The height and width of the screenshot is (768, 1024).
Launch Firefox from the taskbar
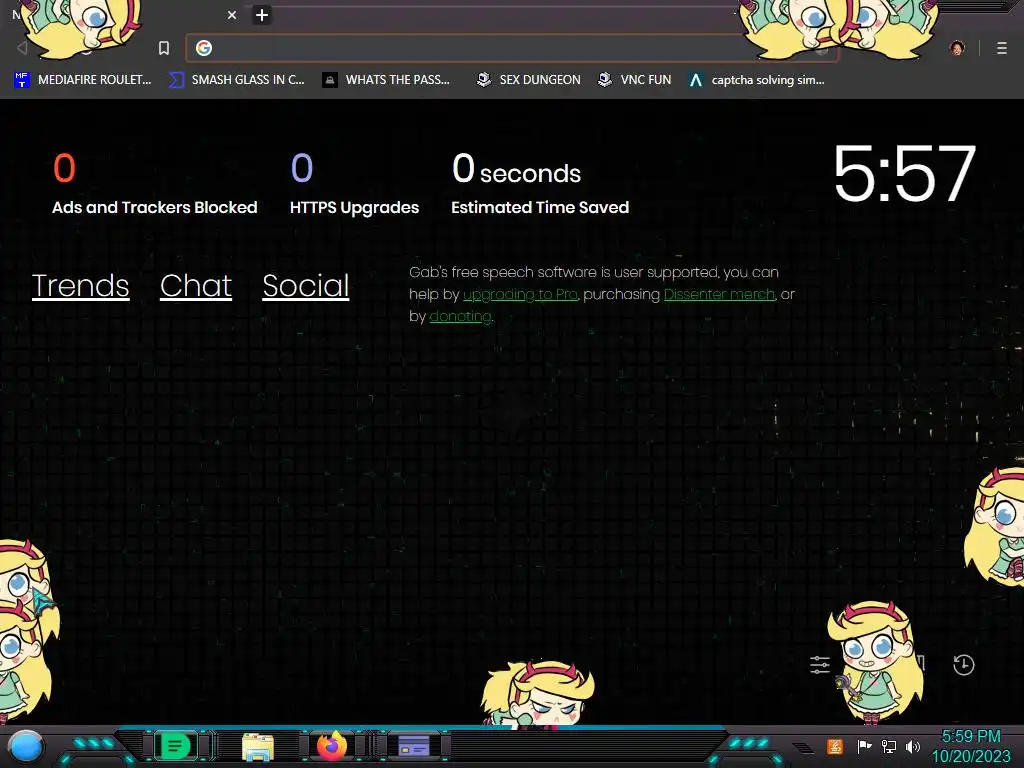coord(332,746)
